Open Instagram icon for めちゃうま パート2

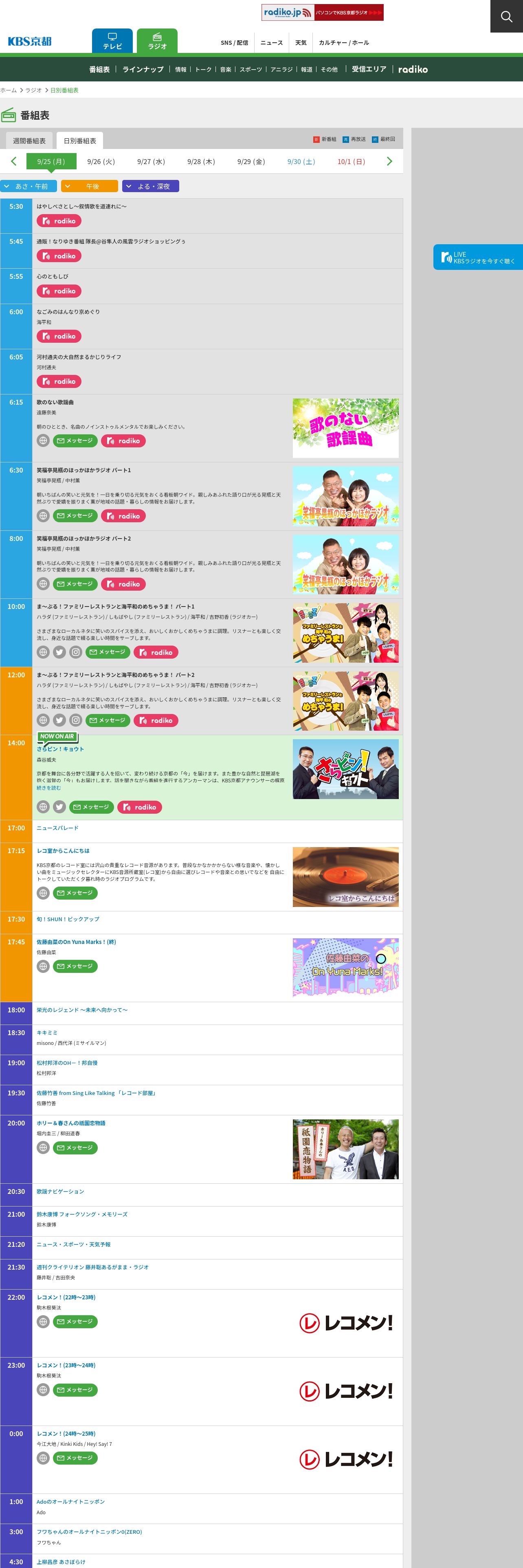click(x=75, y=720)
